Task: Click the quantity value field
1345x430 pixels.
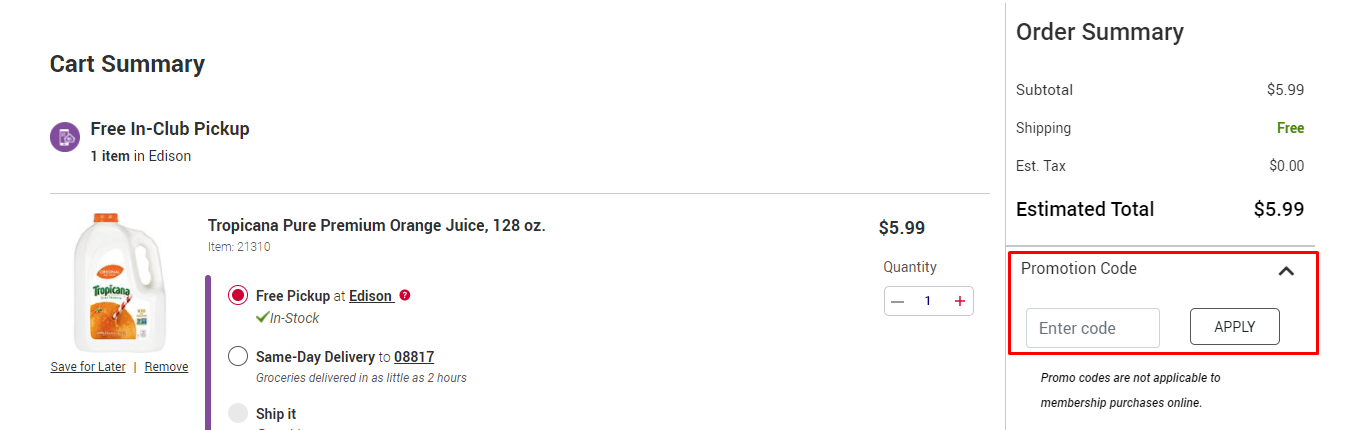Action: click(928, 301)
